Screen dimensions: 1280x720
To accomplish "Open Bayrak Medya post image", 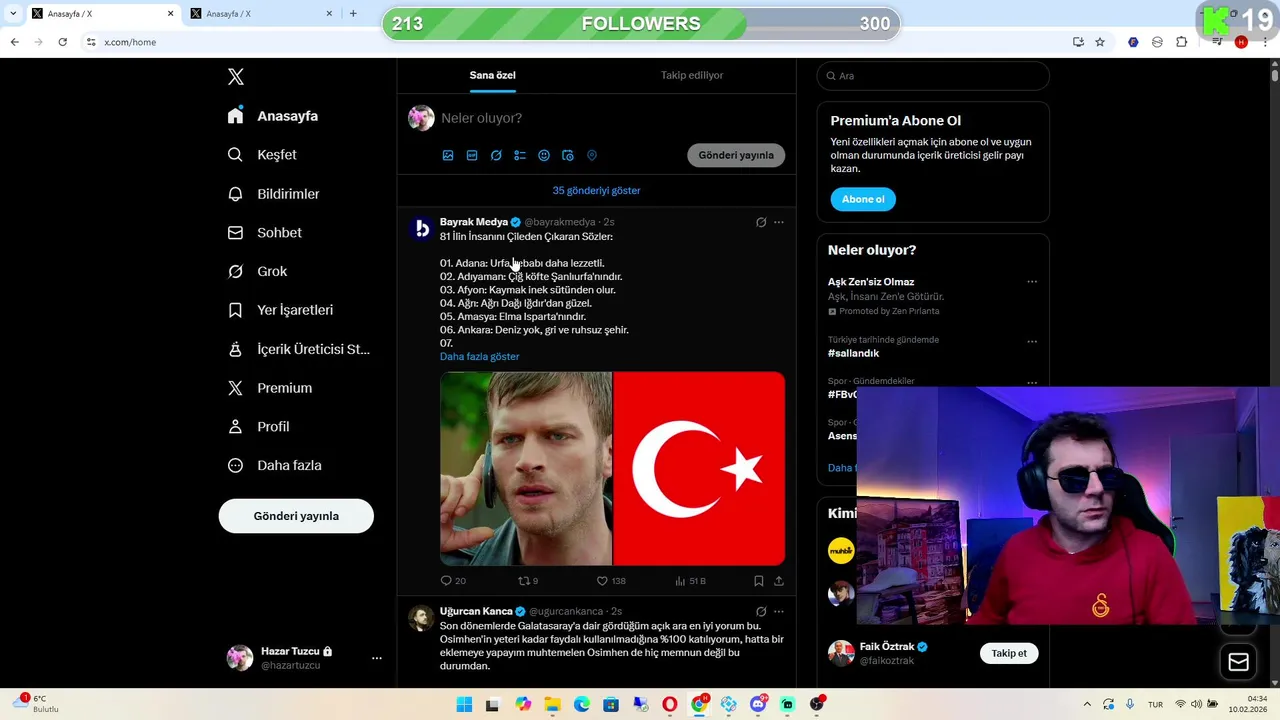I will click(613, 469).
